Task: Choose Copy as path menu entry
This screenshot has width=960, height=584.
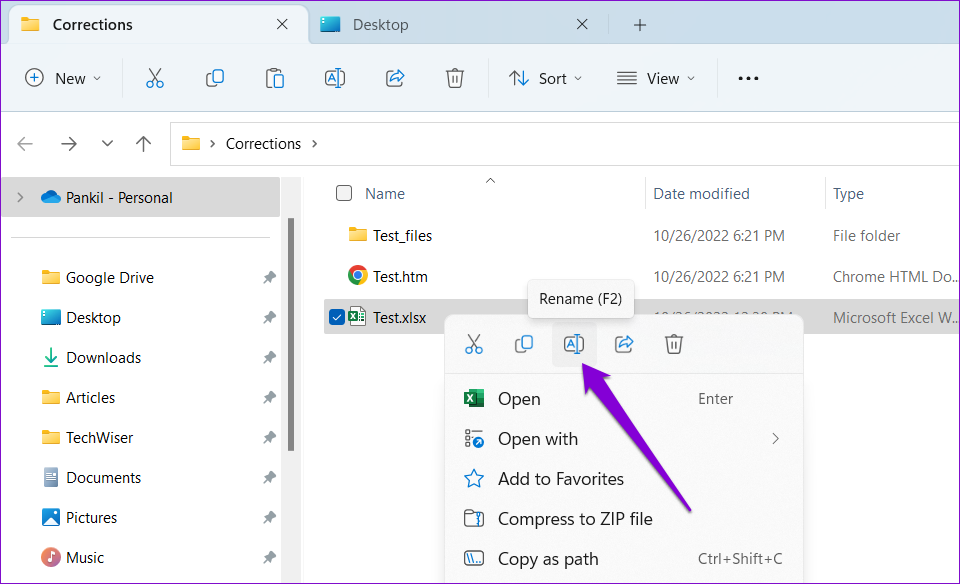Action: 623,559
